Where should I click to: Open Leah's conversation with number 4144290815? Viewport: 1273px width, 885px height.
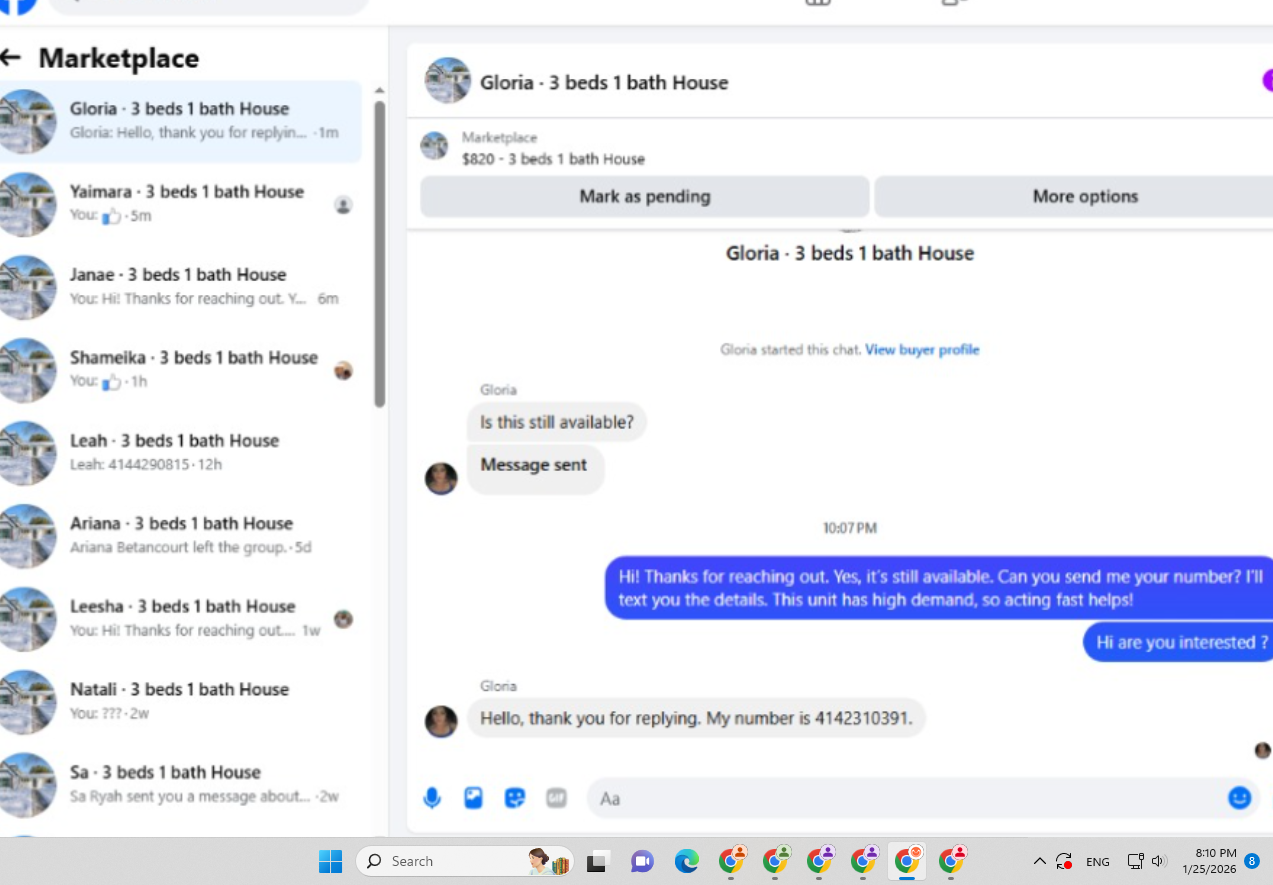point(180,453)
